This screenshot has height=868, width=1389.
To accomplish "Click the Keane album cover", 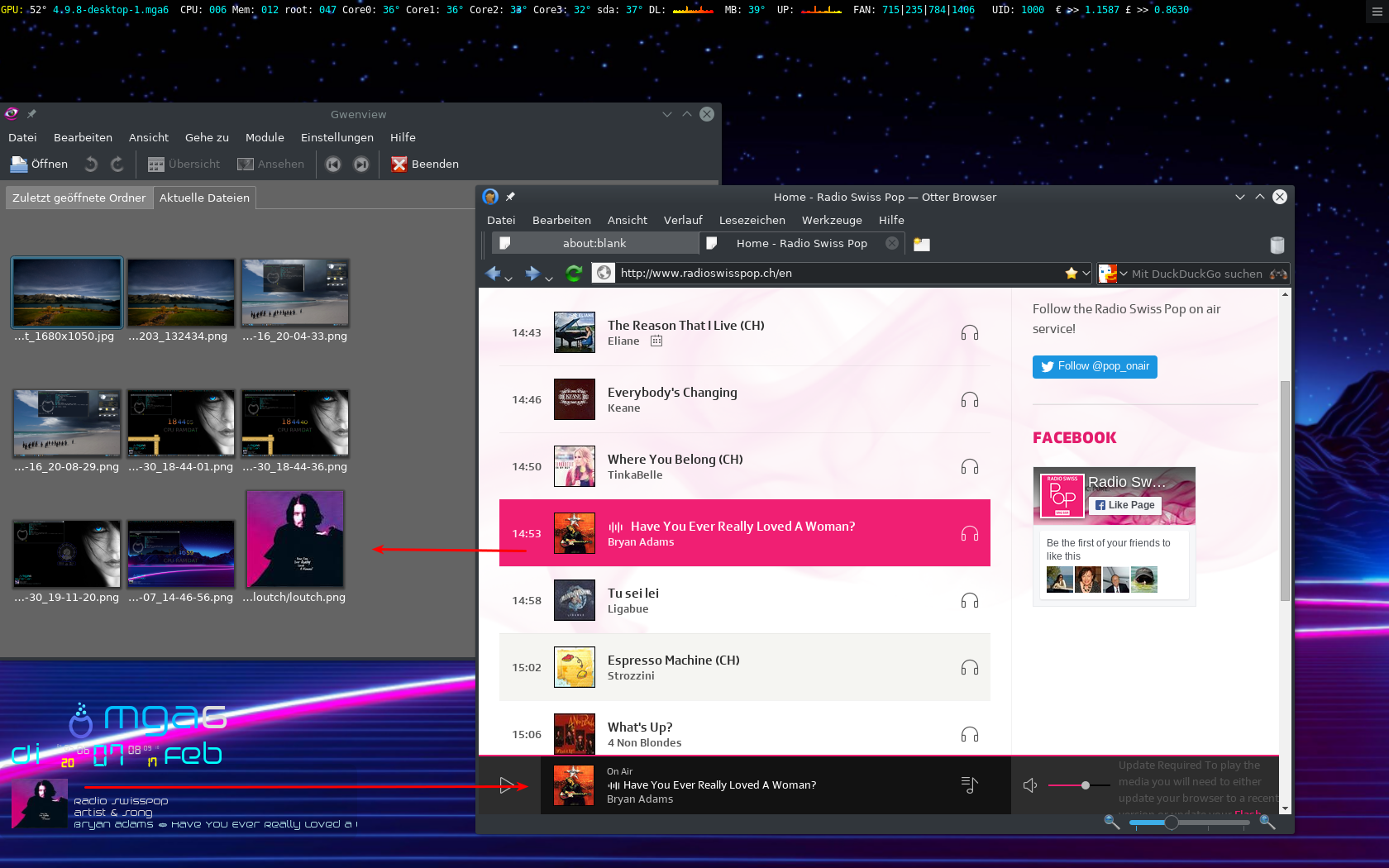I will coord(575,399).
